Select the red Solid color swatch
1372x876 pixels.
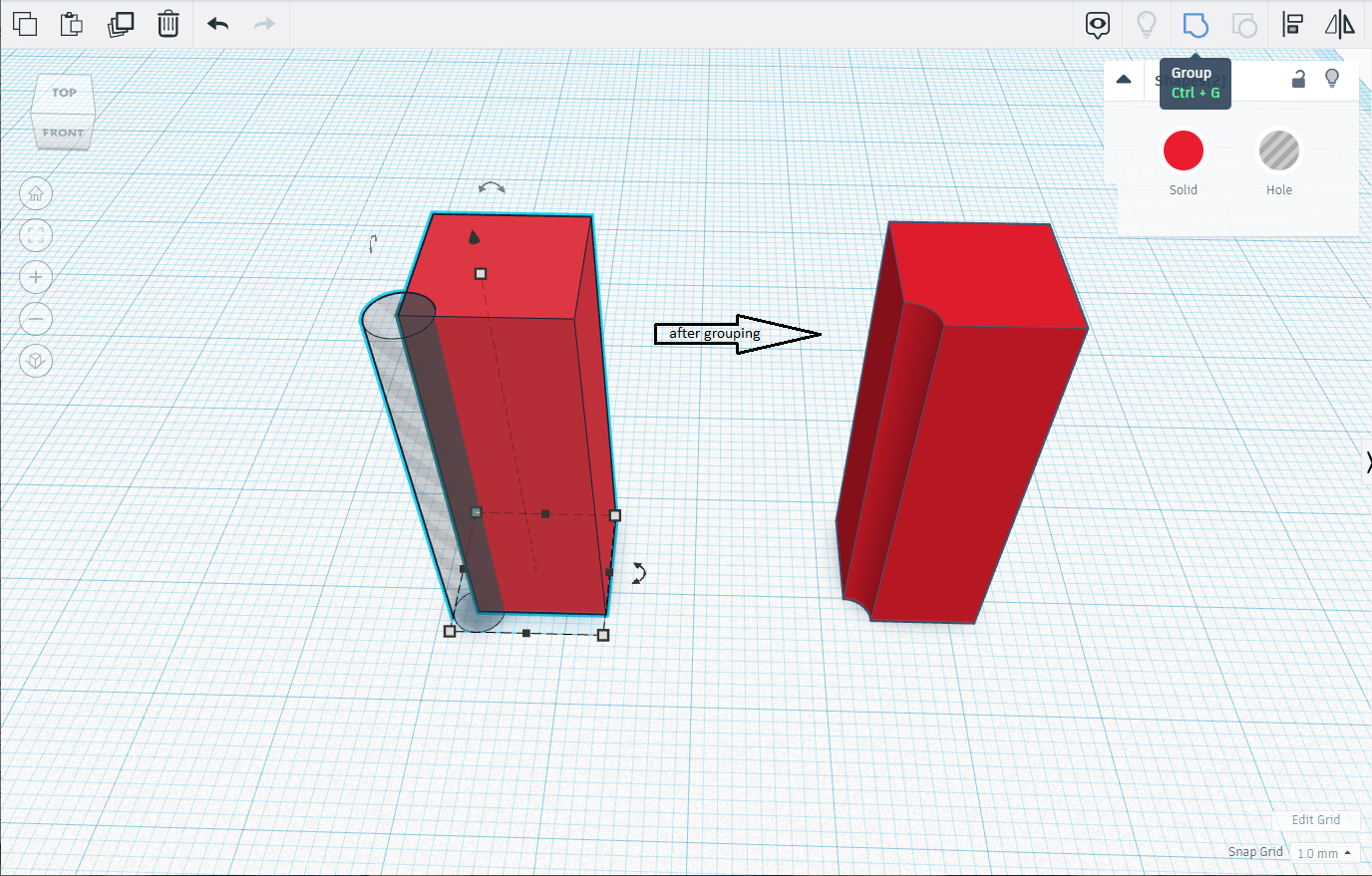coord(1184,149)
